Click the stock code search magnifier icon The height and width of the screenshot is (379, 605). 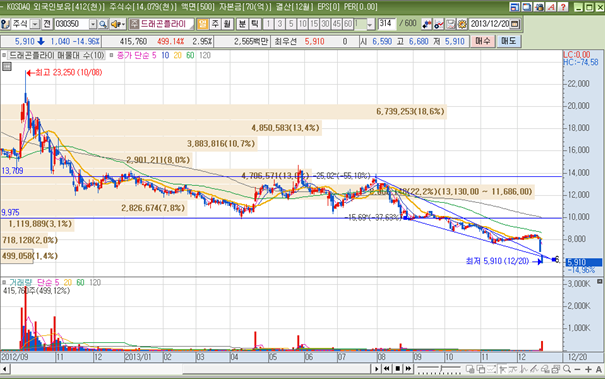point(103,24)
